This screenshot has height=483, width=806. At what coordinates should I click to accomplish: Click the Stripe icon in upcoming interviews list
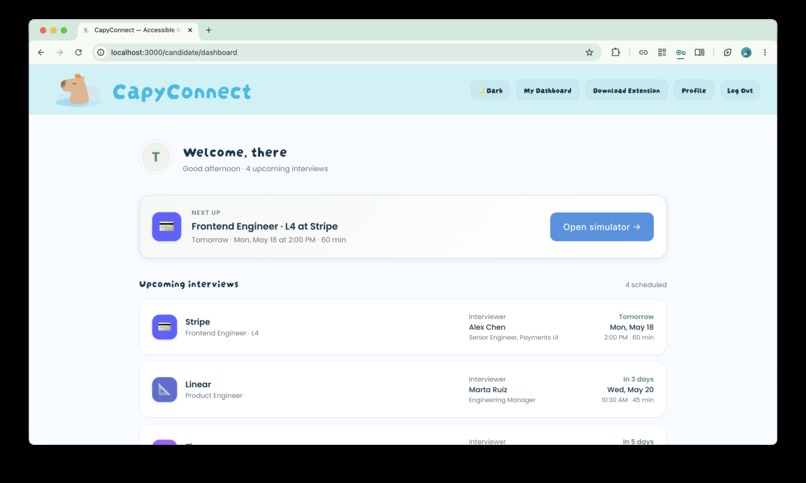point(164,327)
